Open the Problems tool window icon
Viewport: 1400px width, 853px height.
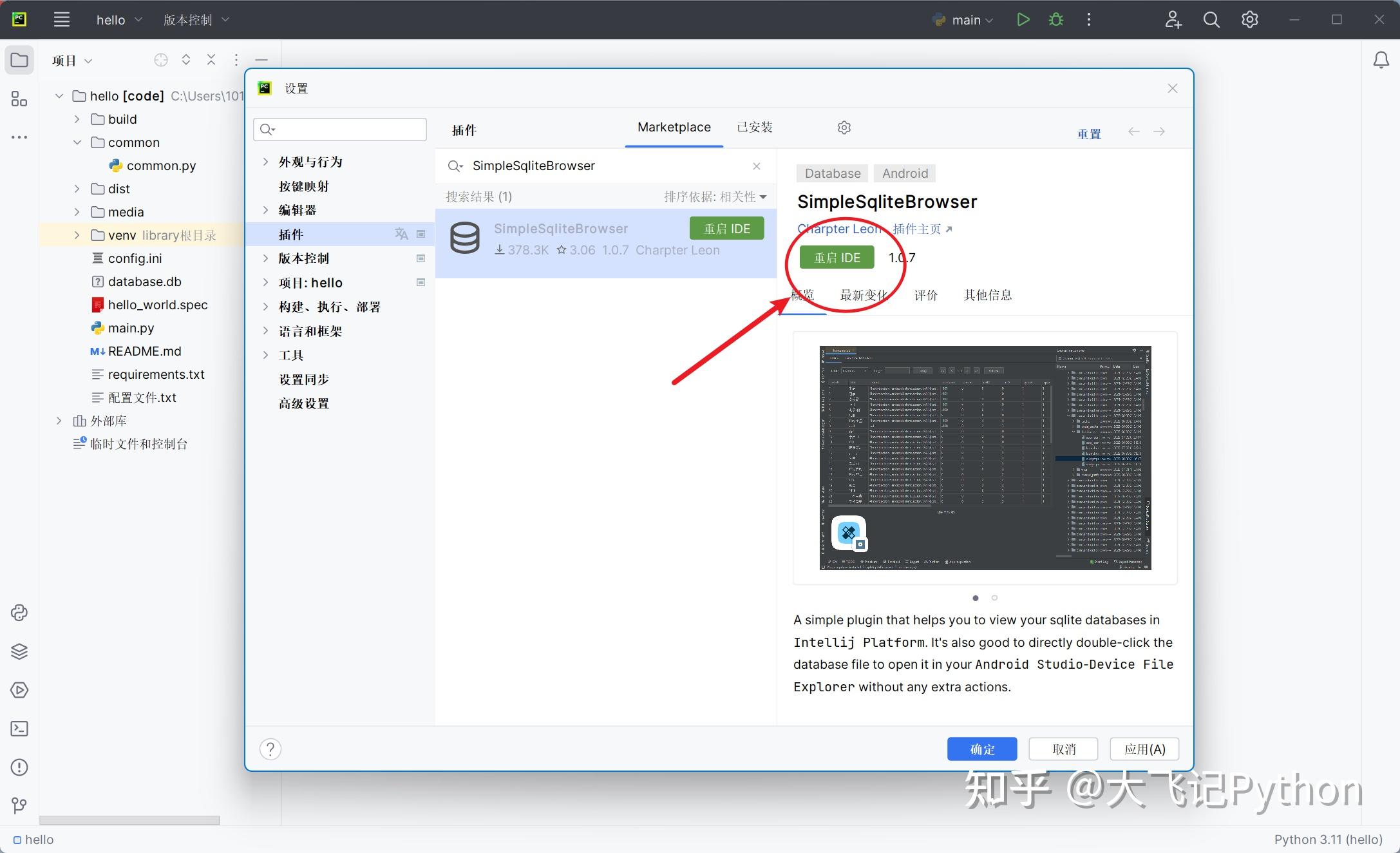click(19, 767)
